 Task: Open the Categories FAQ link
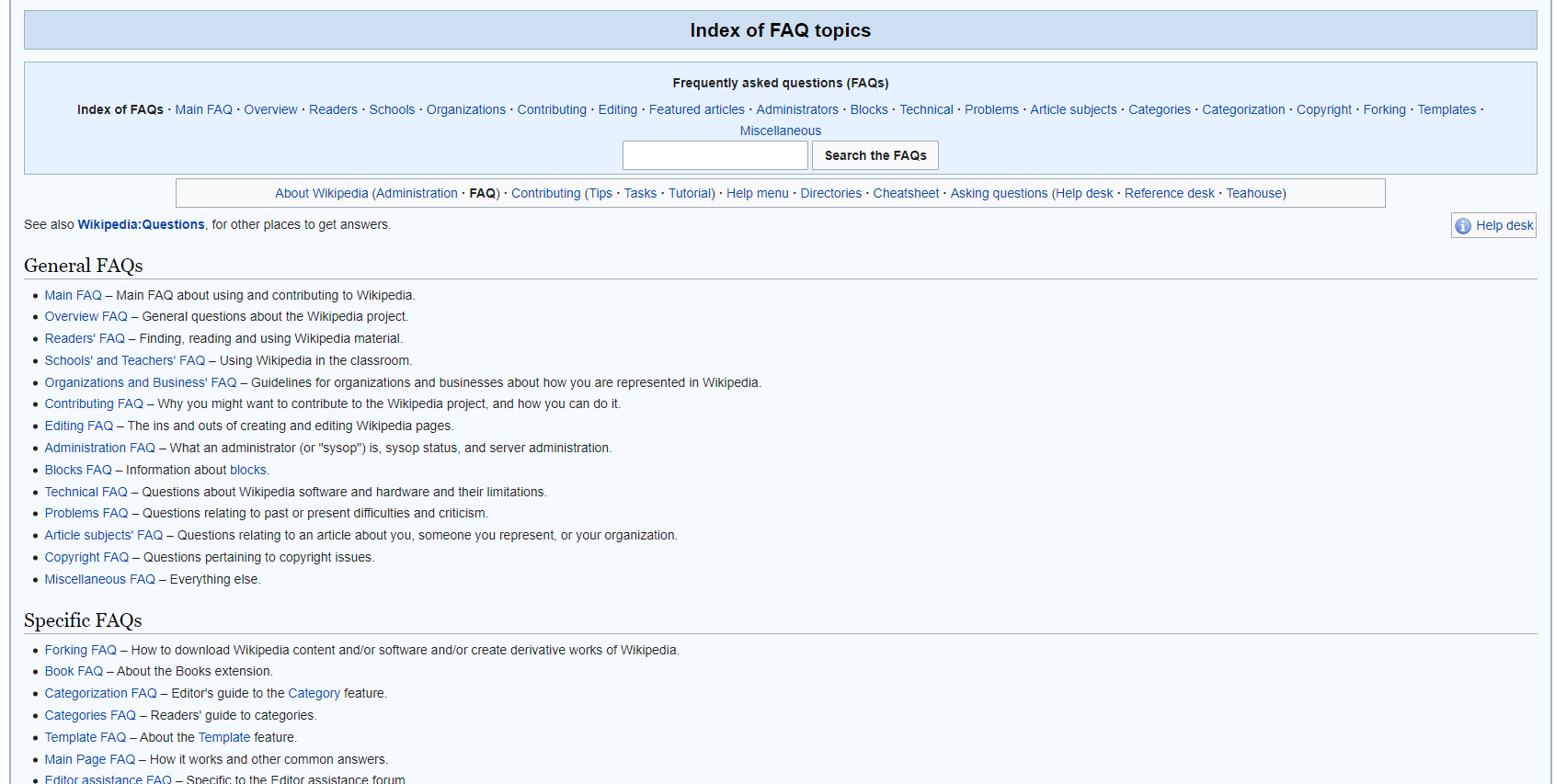90,715
